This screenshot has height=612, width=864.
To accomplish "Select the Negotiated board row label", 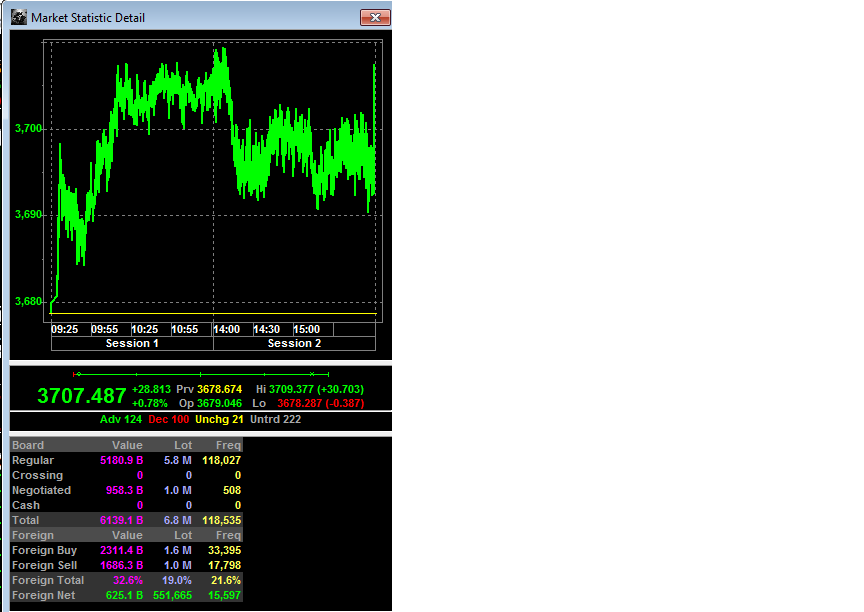I will tap(41, 490).
